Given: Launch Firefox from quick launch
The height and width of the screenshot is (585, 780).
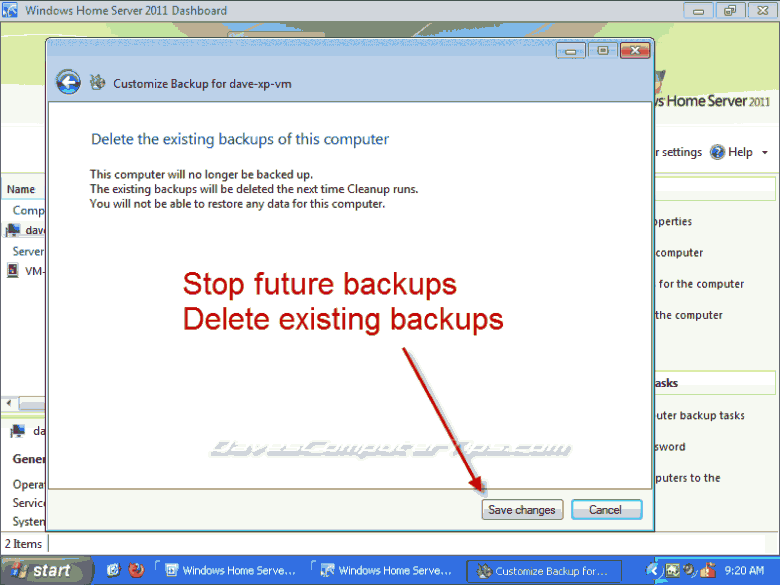Looking at the screenshot, I should click(x=136, y=570).
